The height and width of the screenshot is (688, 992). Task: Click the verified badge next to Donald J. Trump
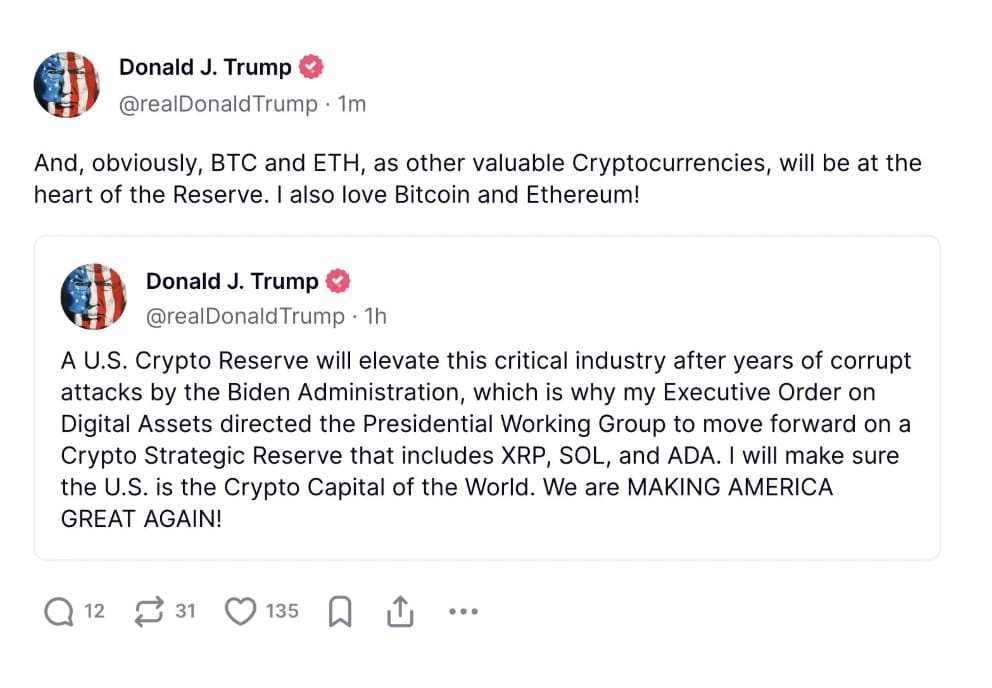311,66
